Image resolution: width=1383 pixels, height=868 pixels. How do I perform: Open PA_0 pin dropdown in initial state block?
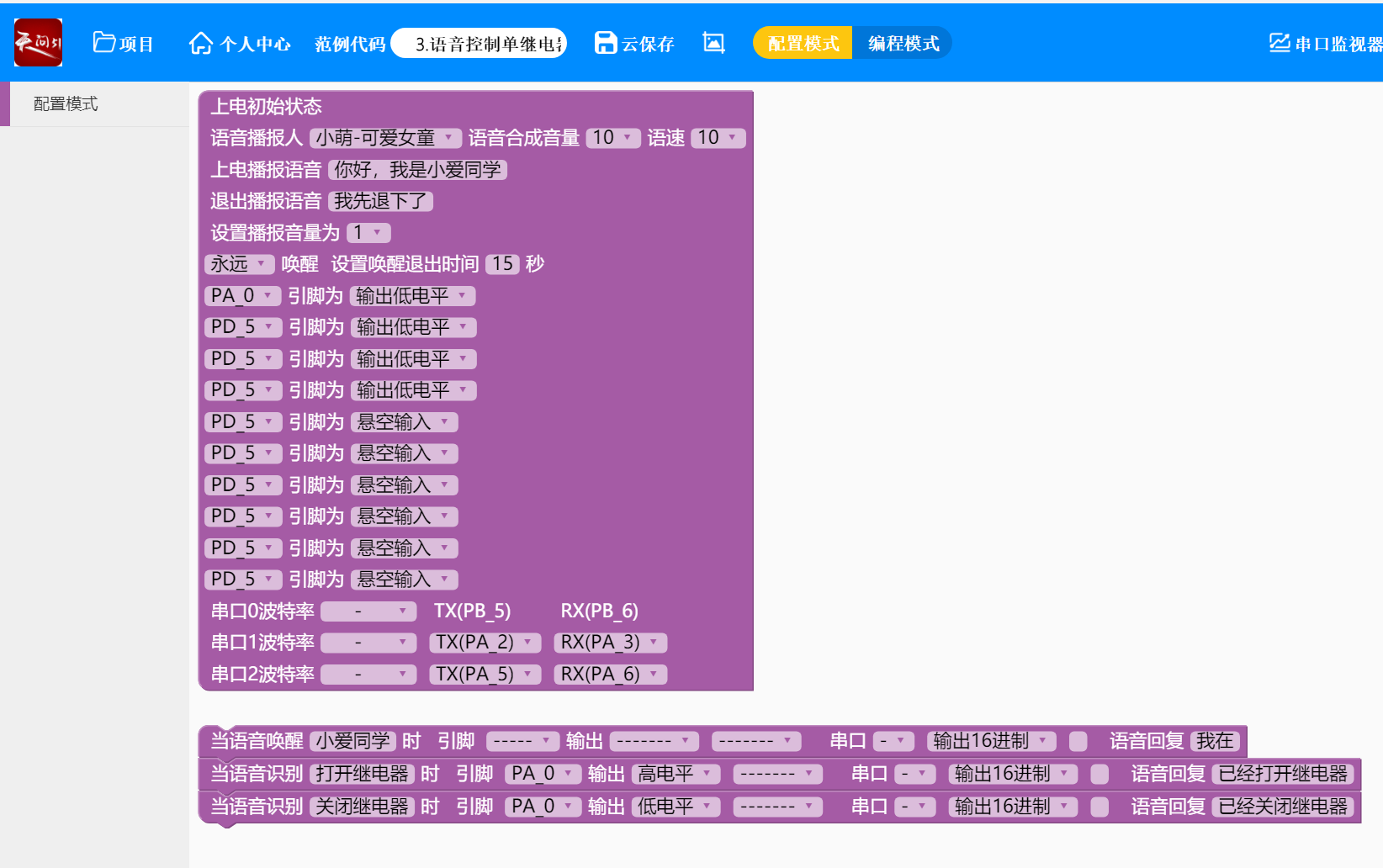tap(242, 296)
